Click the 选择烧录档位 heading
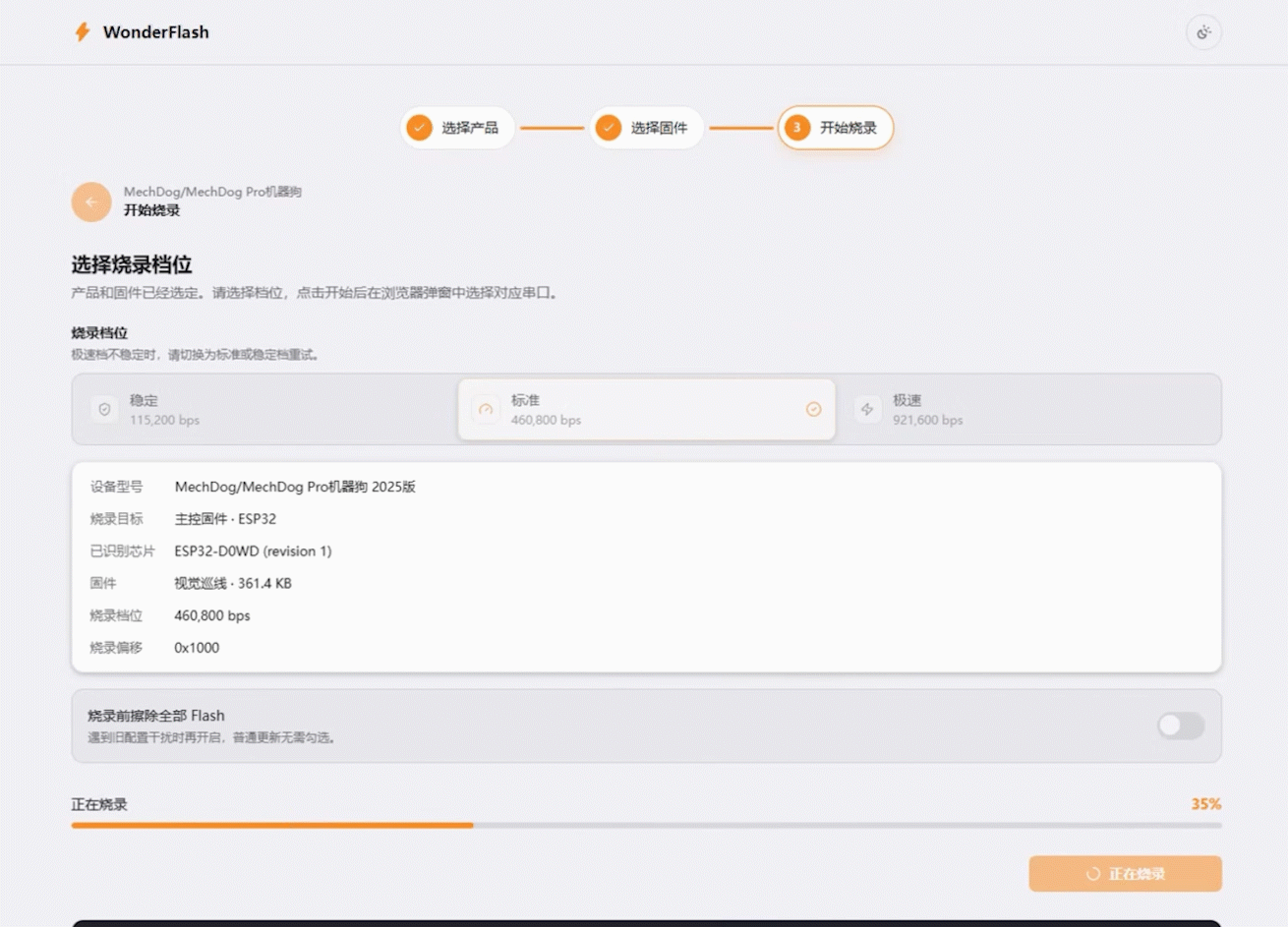The height and width of the screenshot is (927, 1288). 132,264
